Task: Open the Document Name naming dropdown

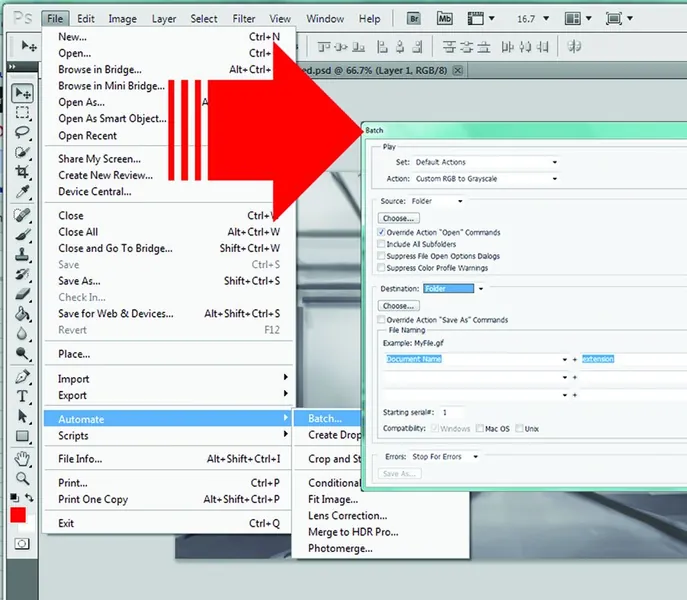Action: pos(476,359)
